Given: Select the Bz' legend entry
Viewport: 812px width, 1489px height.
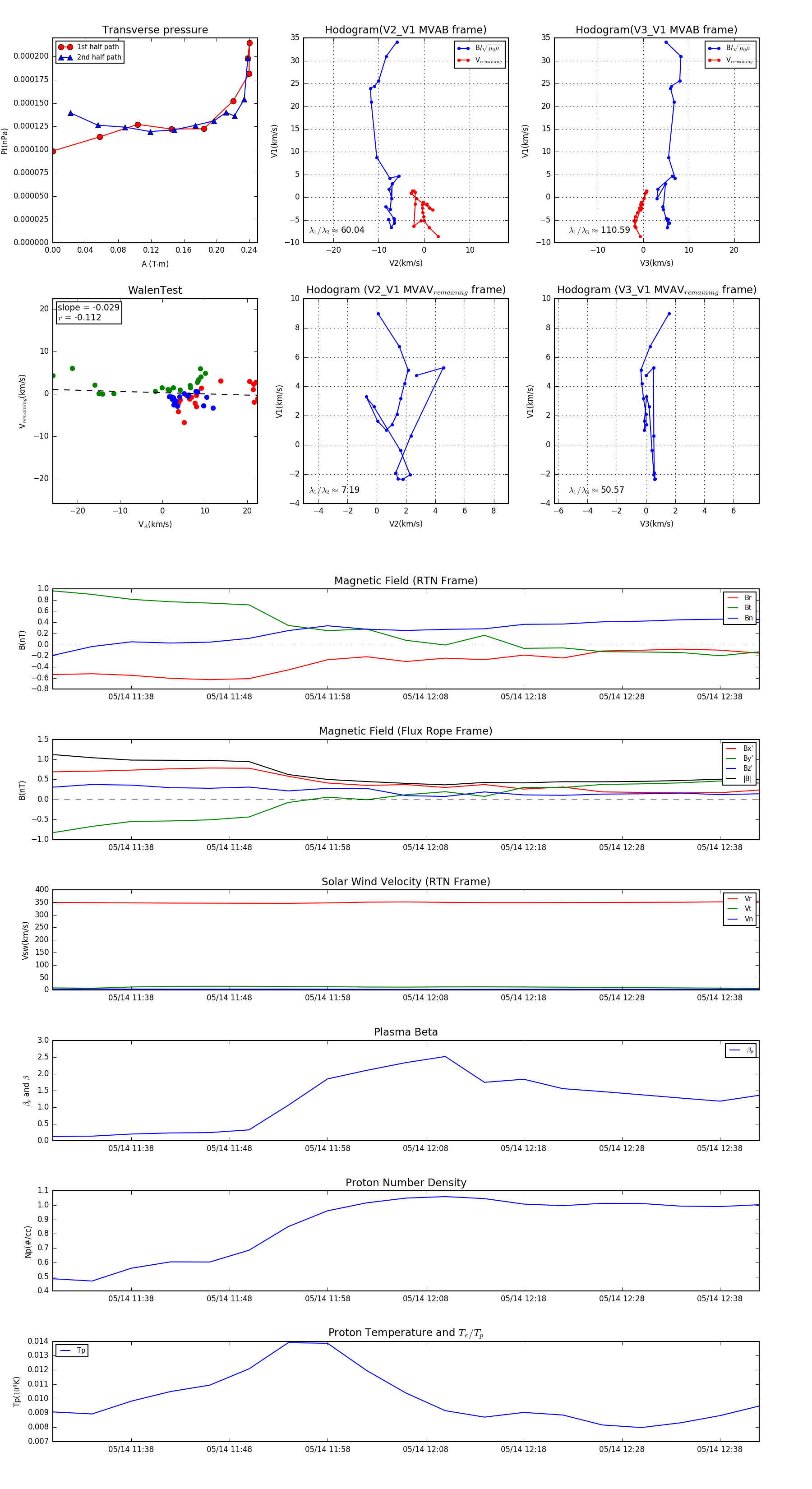Looking at the screenshot, I should point(740,769).
